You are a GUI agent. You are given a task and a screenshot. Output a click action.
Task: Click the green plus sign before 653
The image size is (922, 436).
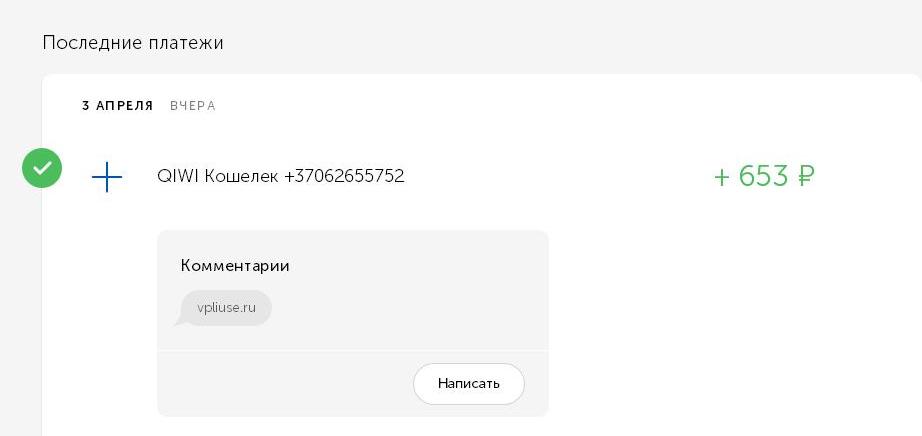coord(721,177)
